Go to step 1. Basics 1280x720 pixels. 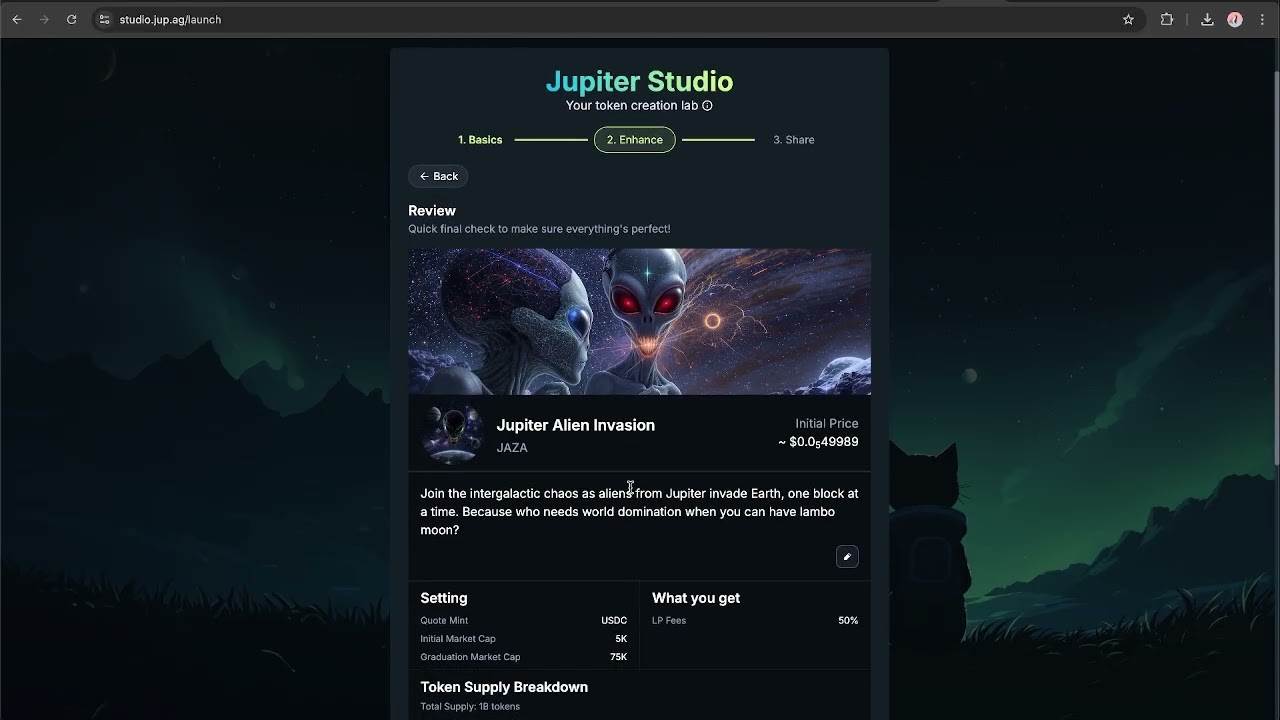[480, 140]
